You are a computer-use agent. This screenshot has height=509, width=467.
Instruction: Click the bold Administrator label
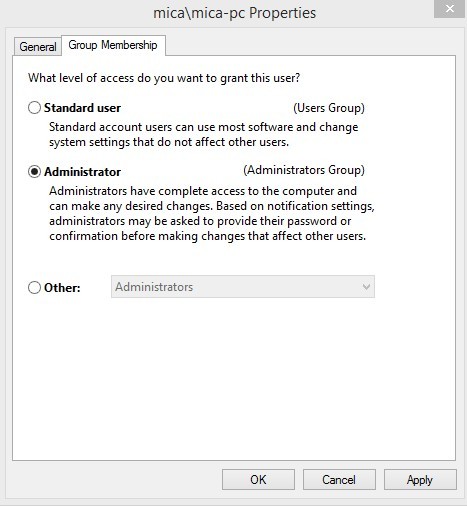pos(82,172)
